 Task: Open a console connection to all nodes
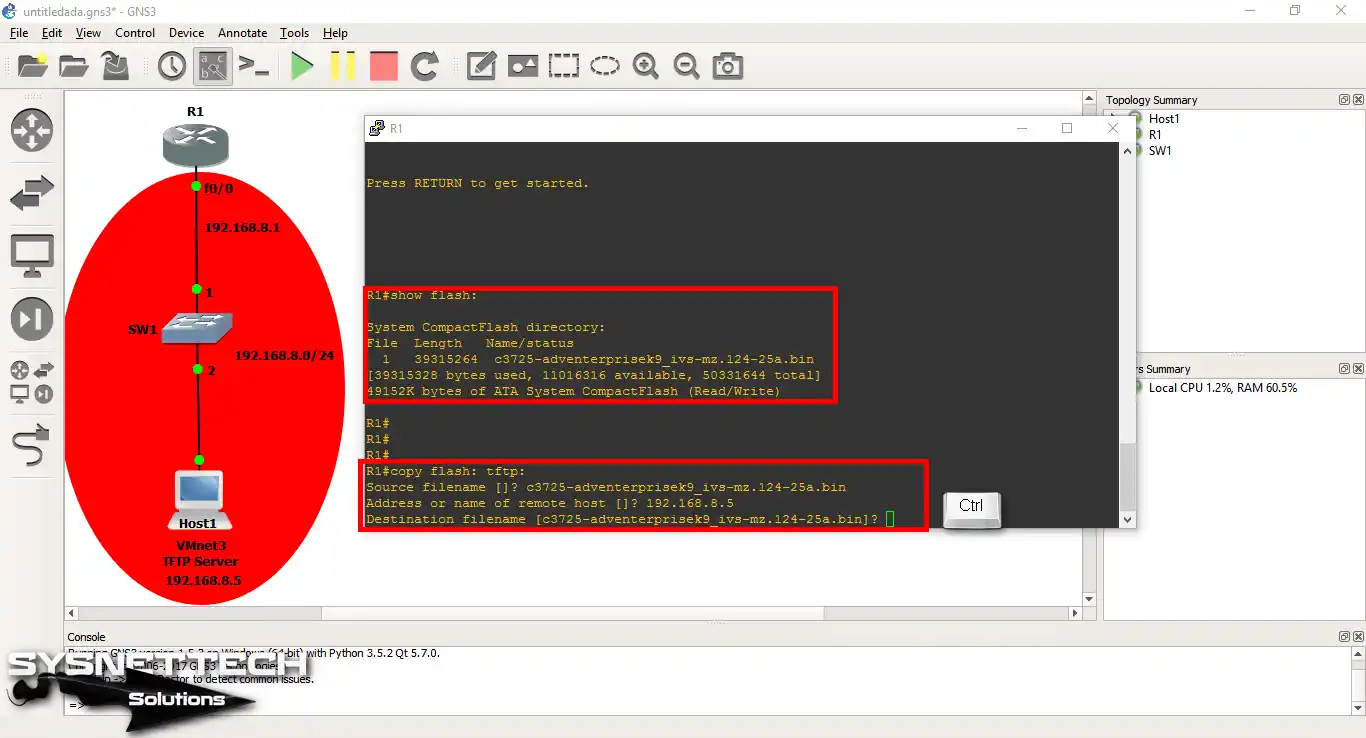coord(253,66)
